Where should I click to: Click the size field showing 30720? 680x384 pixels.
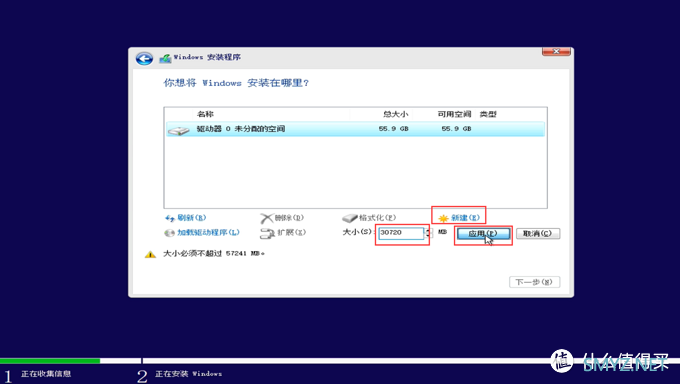click(401, 233)
